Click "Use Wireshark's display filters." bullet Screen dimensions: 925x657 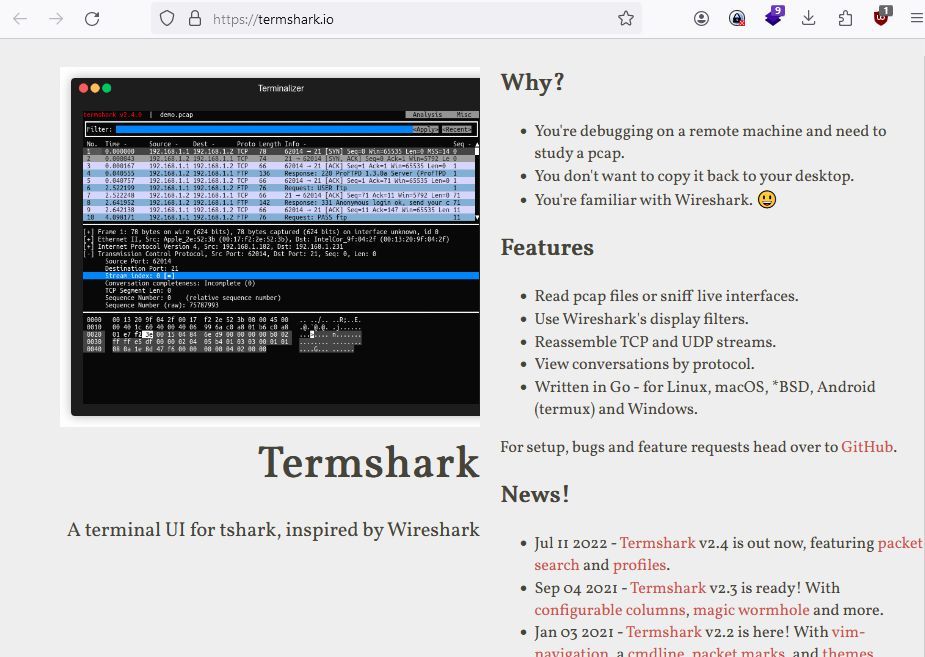pyautogui.click(x=641, y=319)
